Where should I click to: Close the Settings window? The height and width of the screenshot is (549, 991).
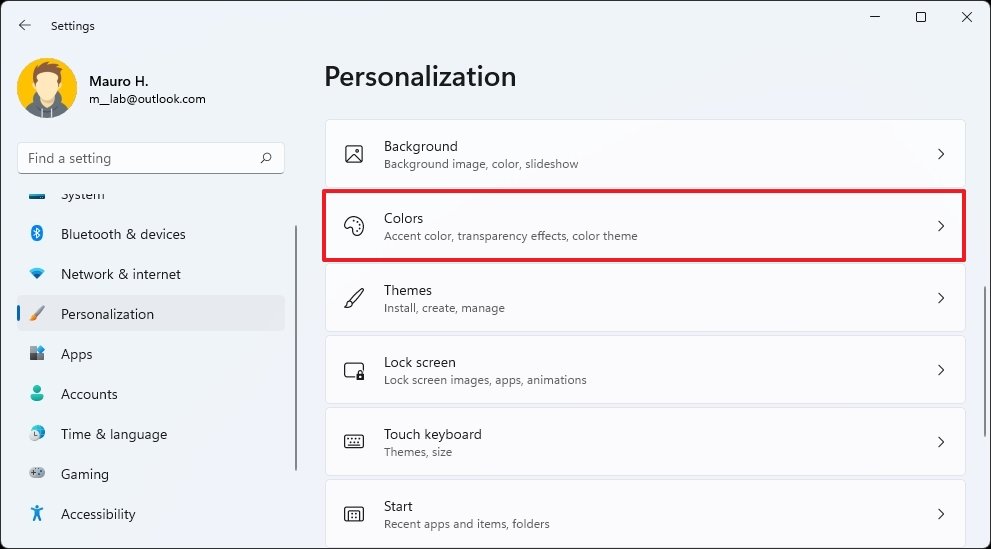click(967, 17)
